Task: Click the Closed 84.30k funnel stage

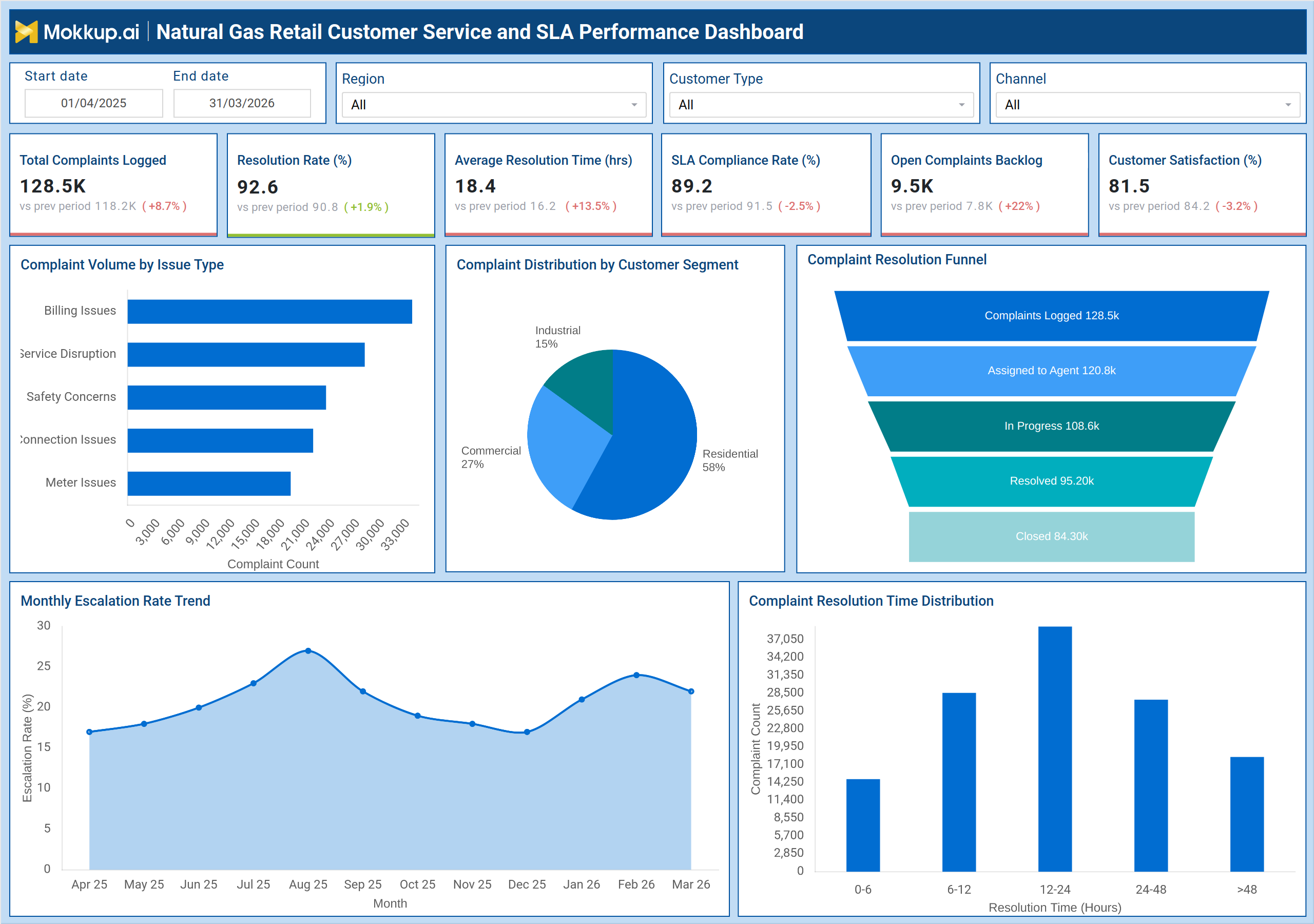Action: point(1051,536)
